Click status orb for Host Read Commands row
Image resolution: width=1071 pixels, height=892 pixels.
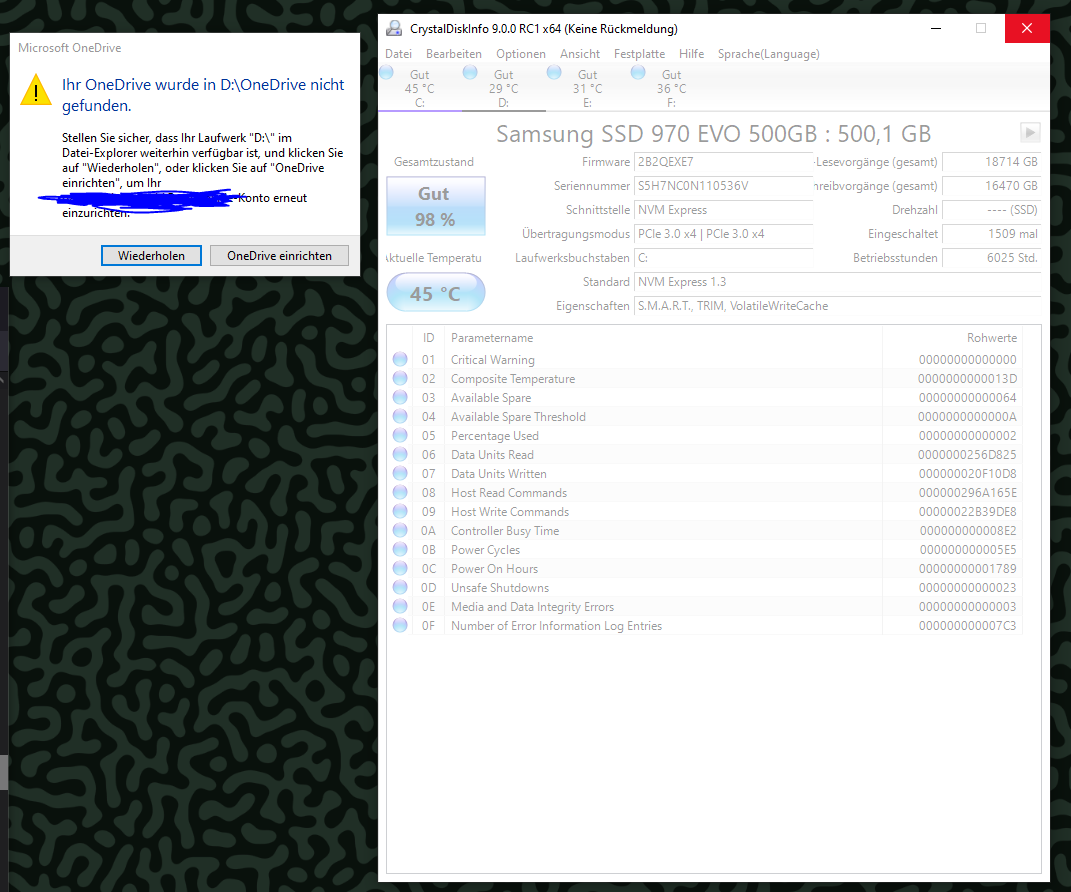tap(400, 492)
